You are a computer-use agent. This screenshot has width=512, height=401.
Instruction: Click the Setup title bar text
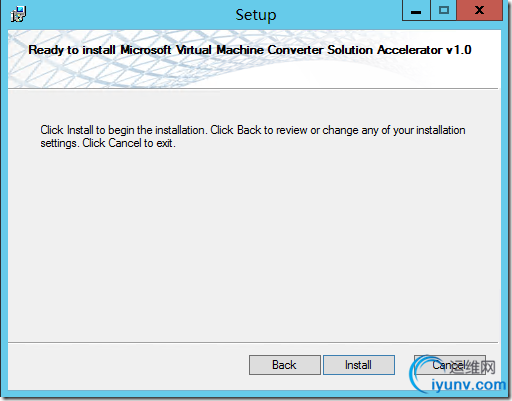(256, 15)
